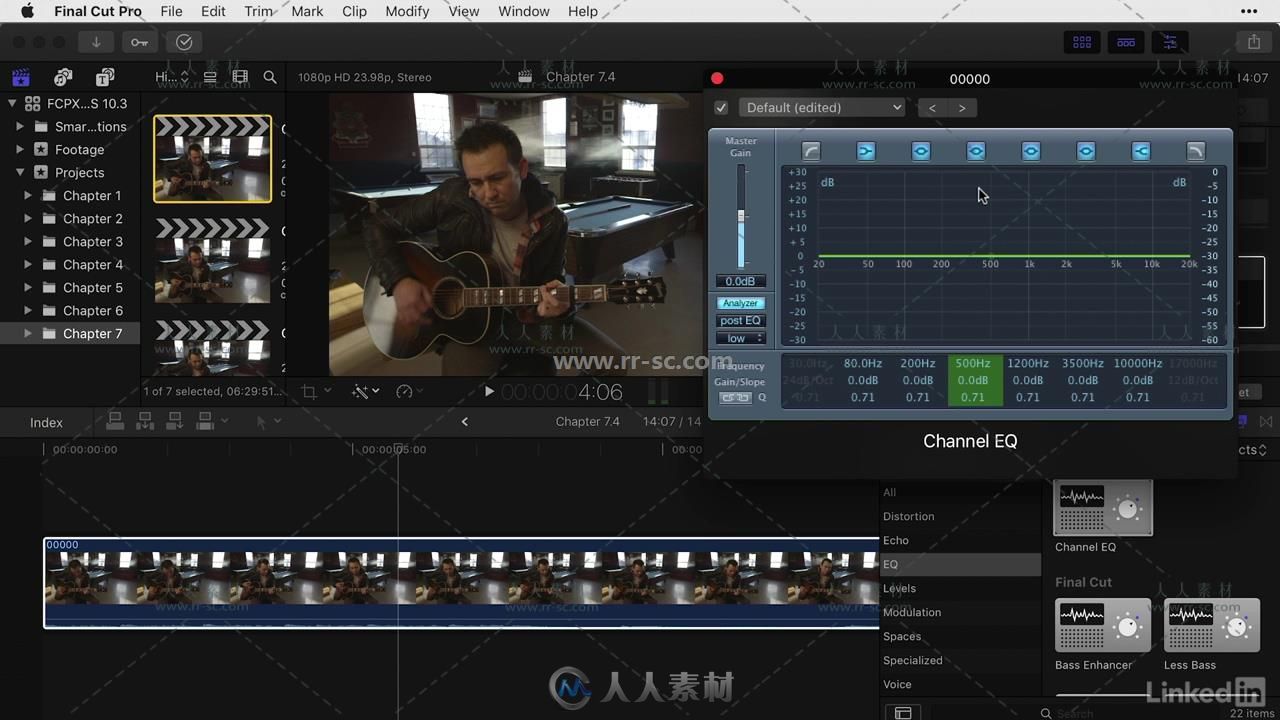Open the analyzer resolution low menu
1280x720 pixels.
pyautogui.click(x=741, y=339)
